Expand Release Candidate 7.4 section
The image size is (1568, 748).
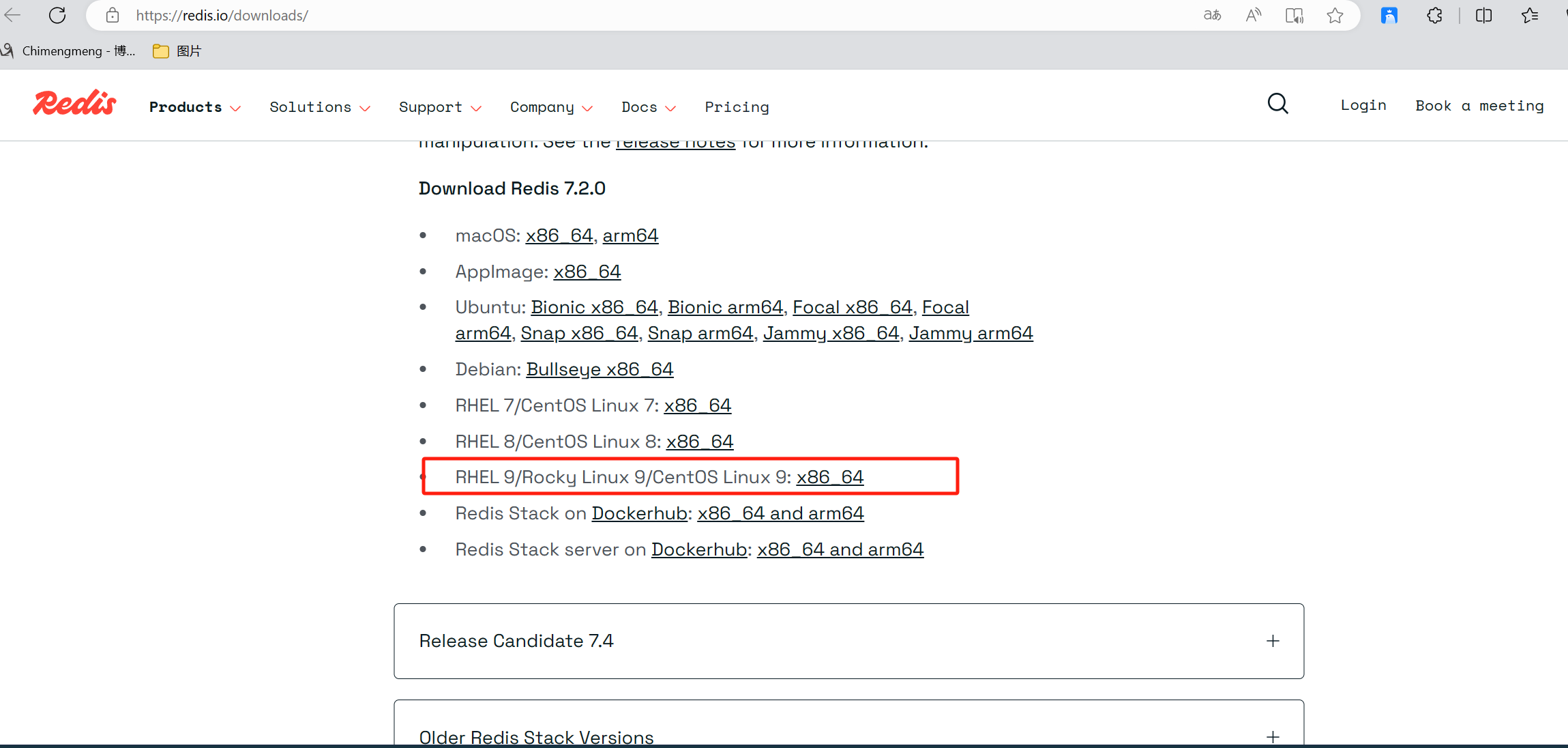848,641
